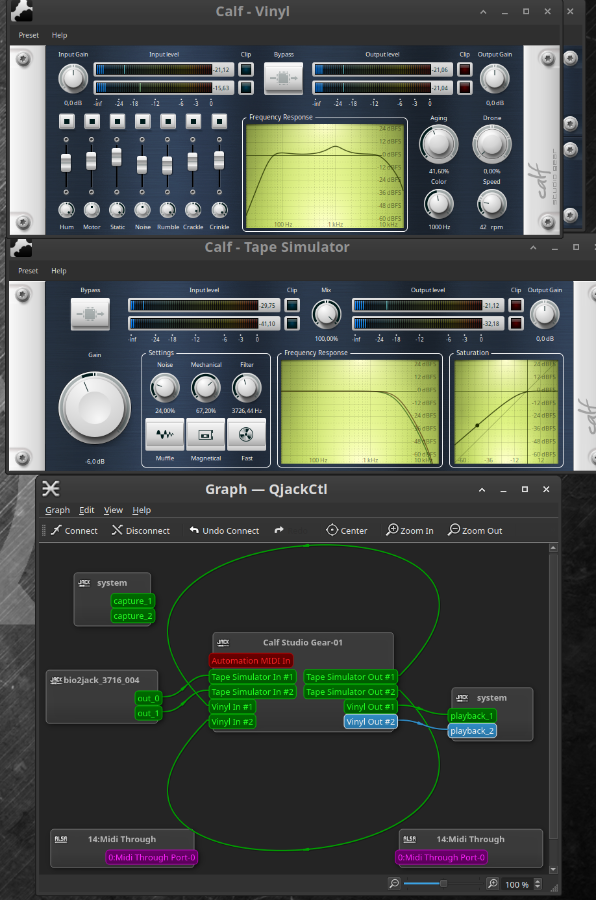596x900 pixels.
Task: Click the Hum level fader in Vinyl
Action: [x=66, y=162]
